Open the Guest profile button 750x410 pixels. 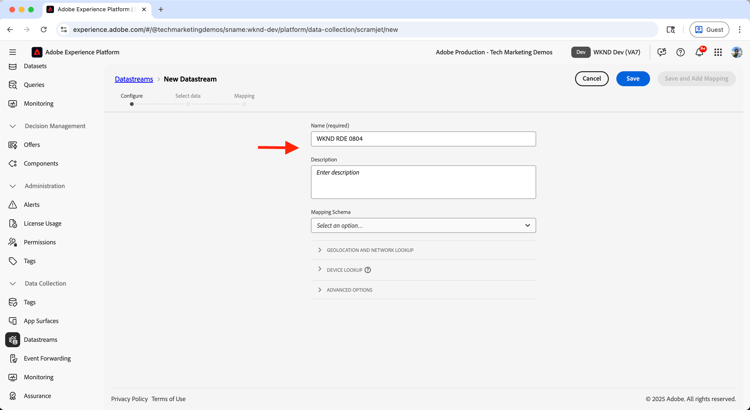point(709,30)
